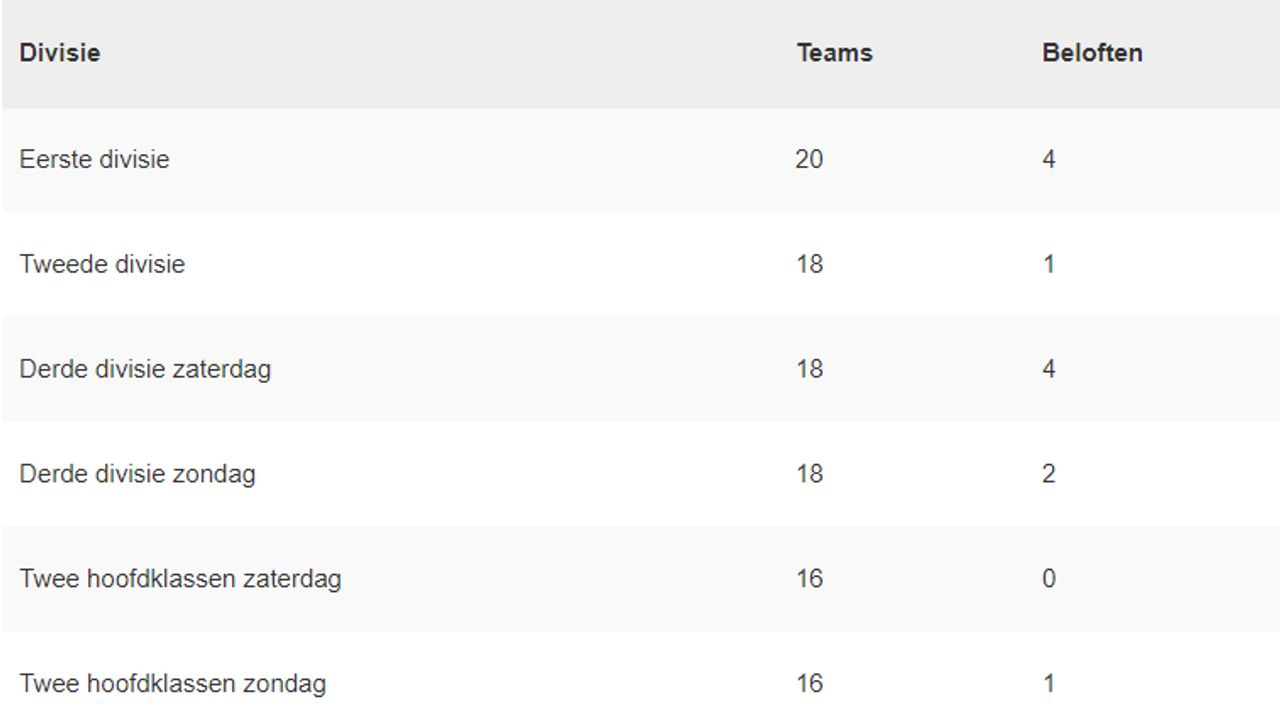
Task: Select the Twee hoofdklassen zaterdag label
Action: (180, 579)
